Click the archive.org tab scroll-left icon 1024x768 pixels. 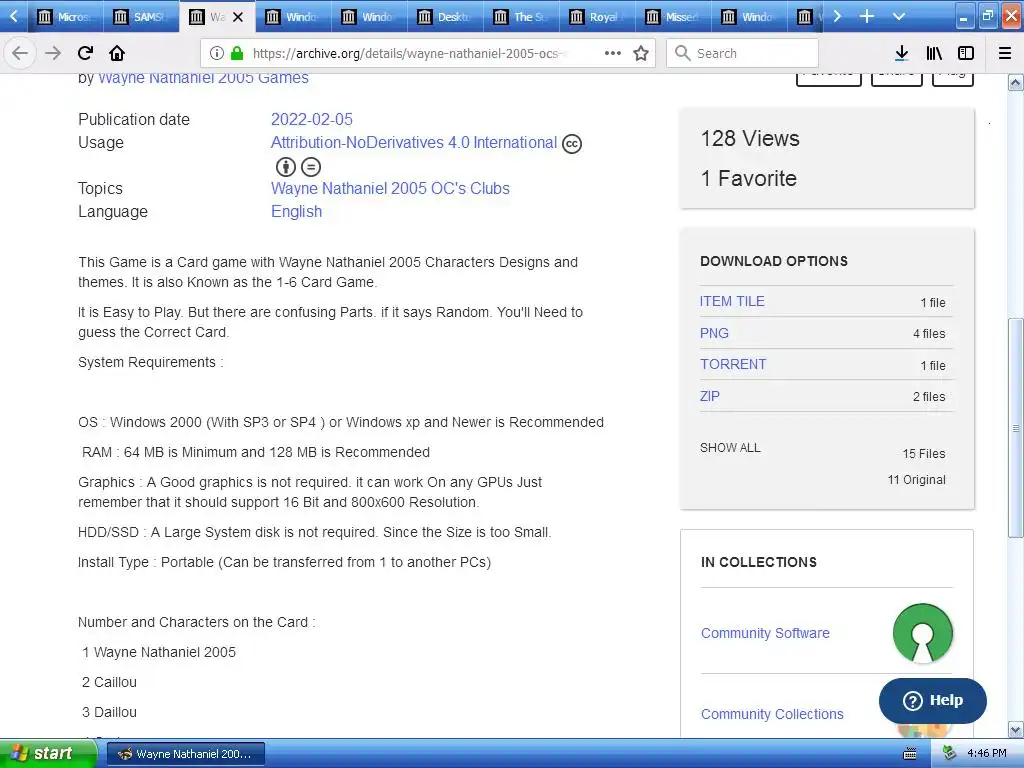pos(14,16)
